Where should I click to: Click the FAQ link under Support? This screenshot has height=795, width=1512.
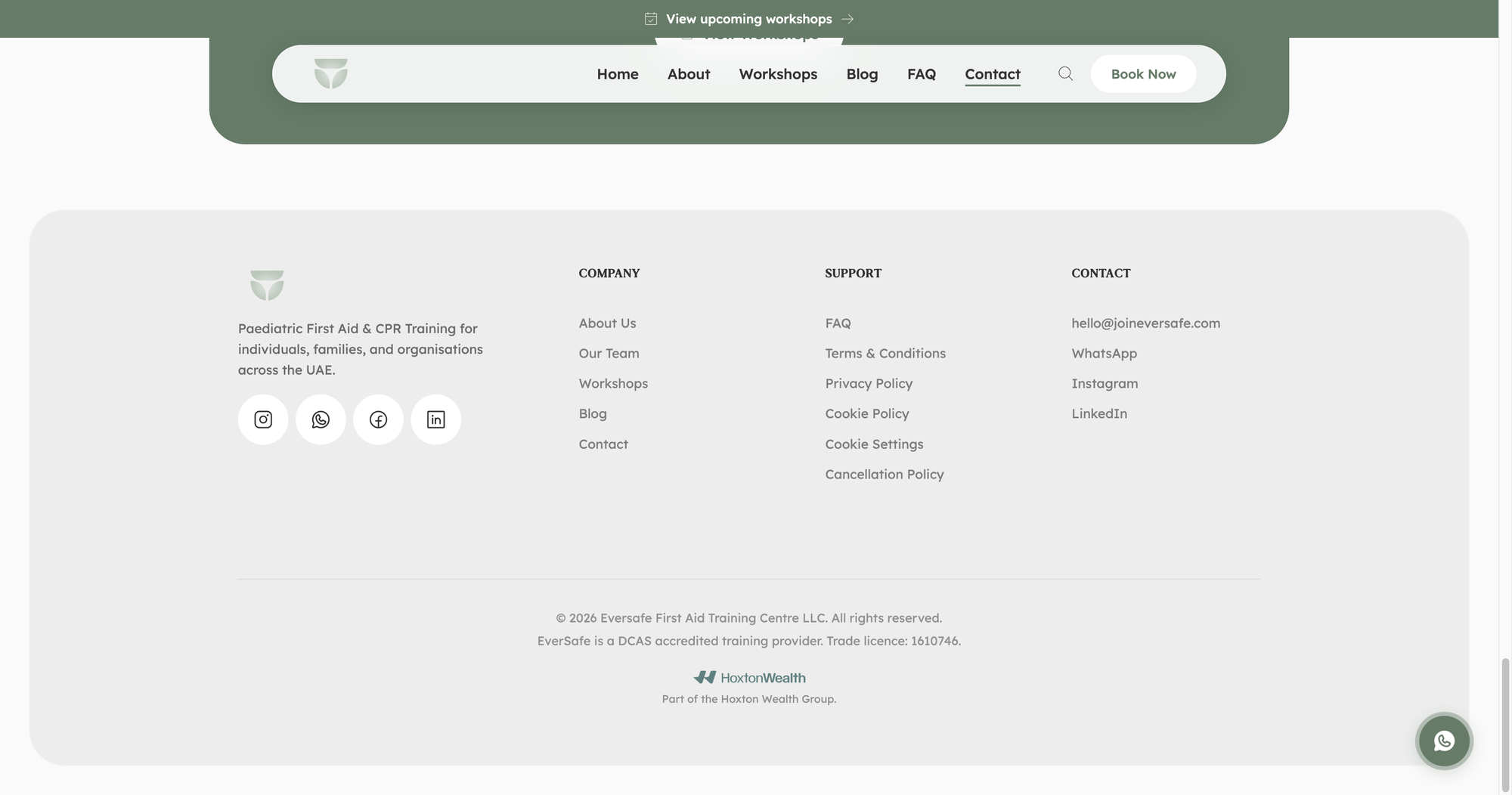[x=838, y=323]
